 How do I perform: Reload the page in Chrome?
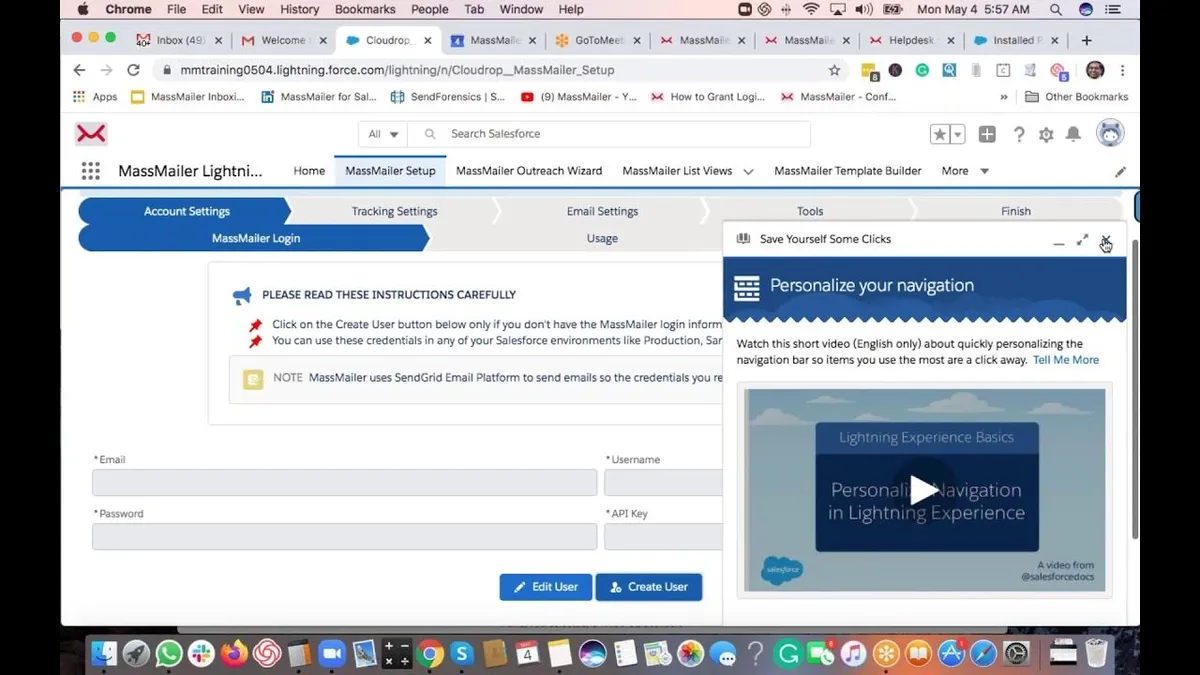133,70
